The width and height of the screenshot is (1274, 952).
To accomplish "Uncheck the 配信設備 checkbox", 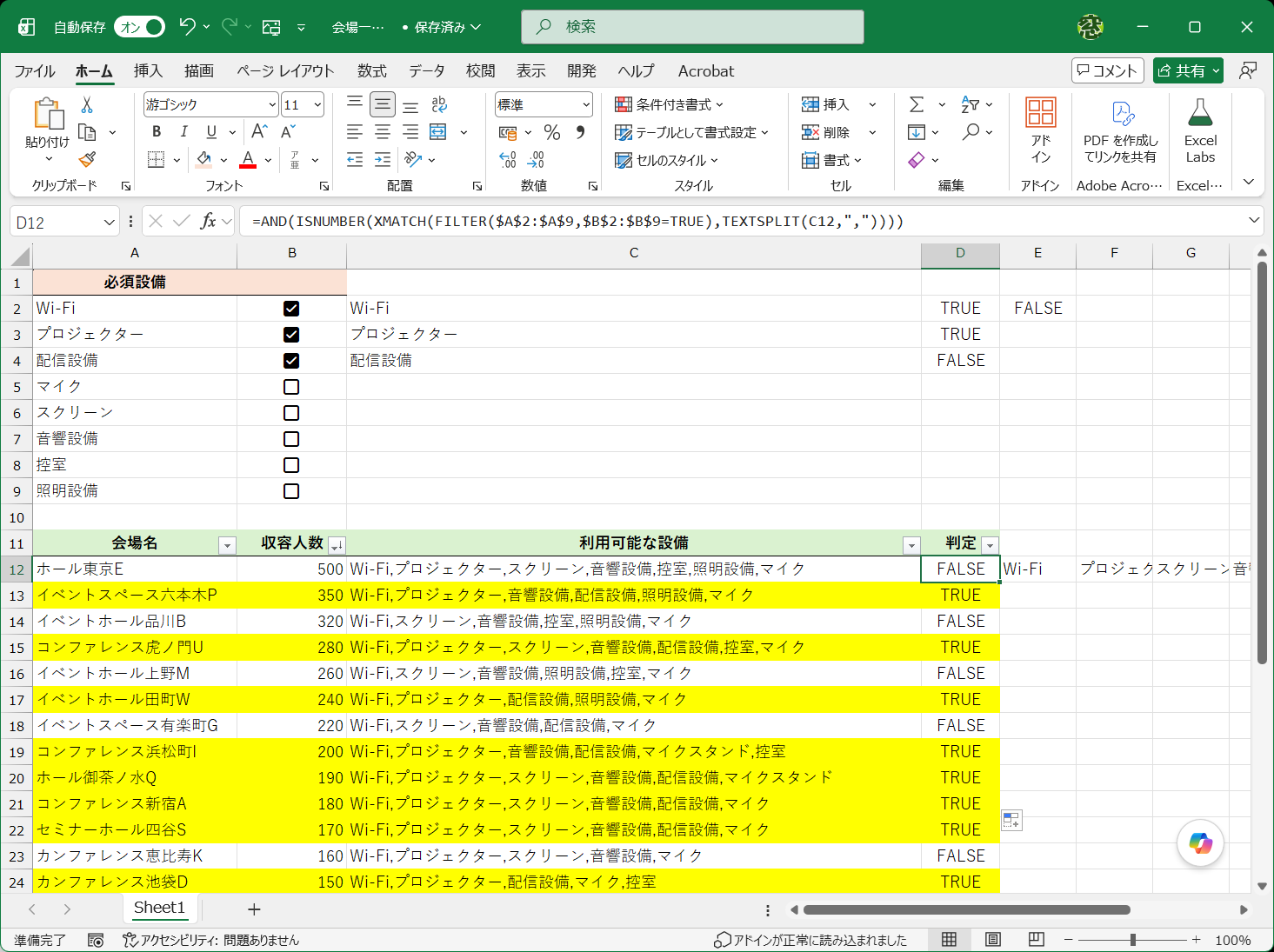I will pyautogui.click(x=291, y=361).
